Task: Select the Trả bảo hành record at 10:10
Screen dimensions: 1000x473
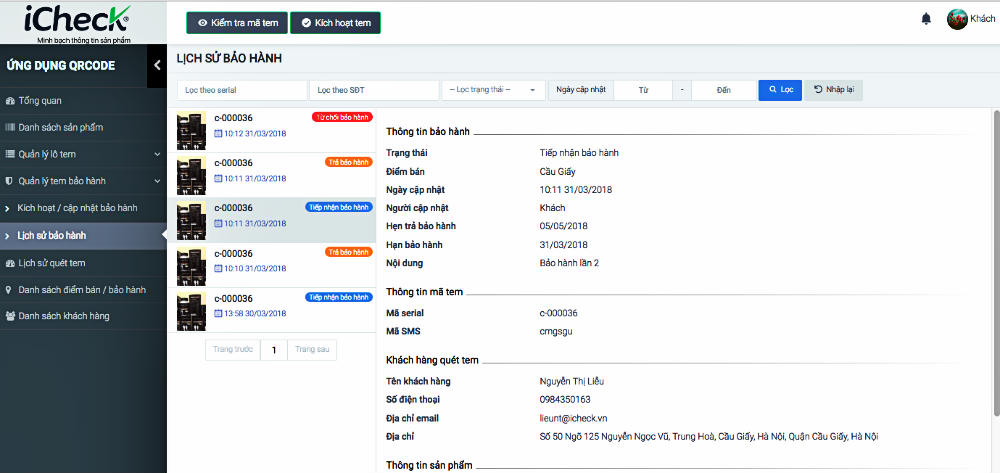Action: tap(272, 266)
